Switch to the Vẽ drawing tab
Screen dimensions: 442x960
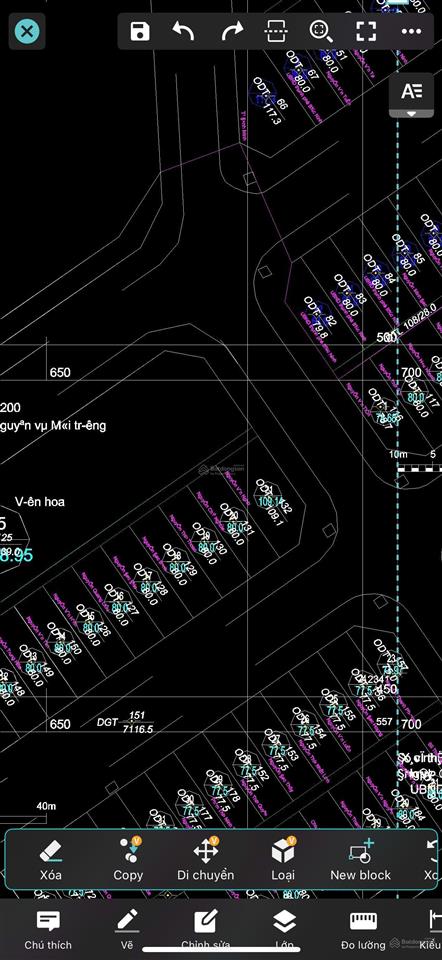[x=127, y=931]
